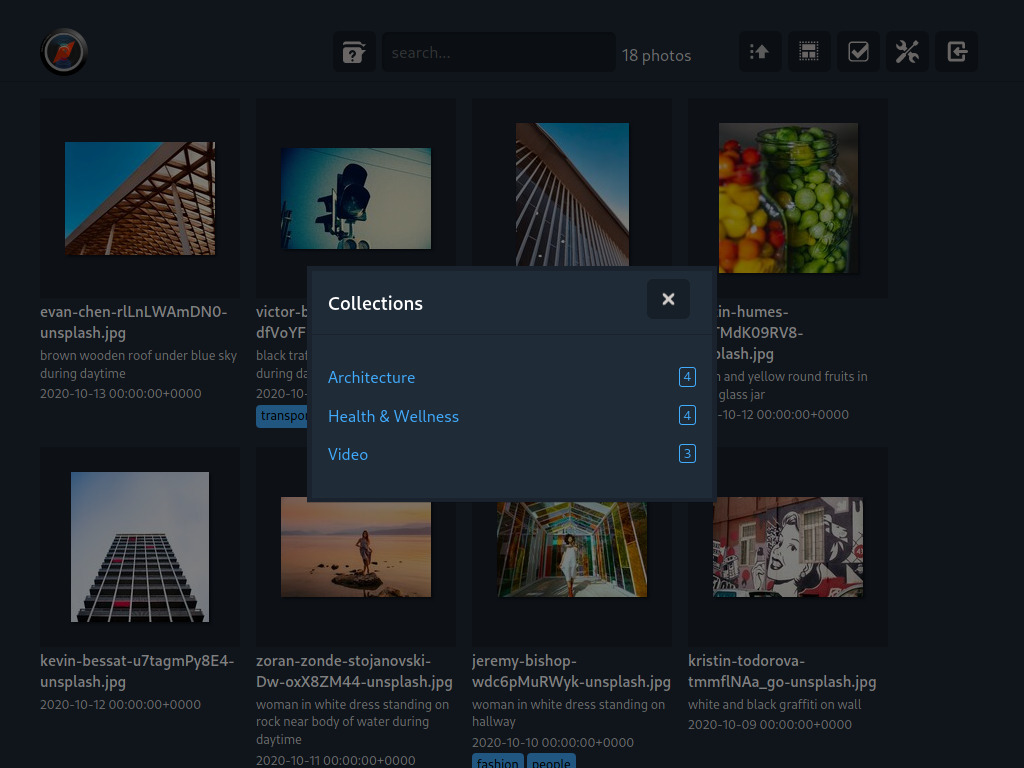Click date '2020-10-09 00:00:00+0000'

click(770, 725)
